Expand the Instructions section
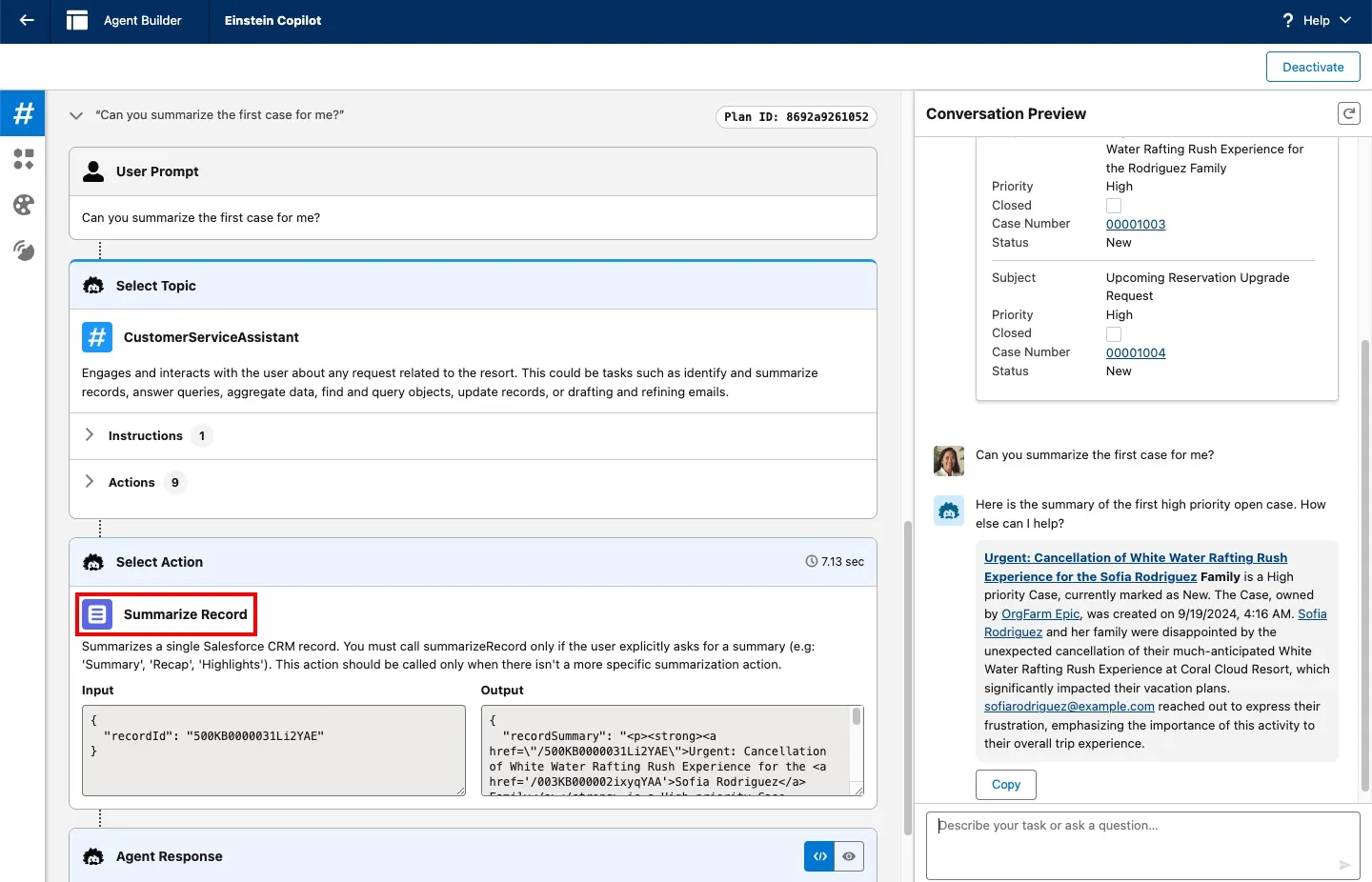 click(90, 435)
